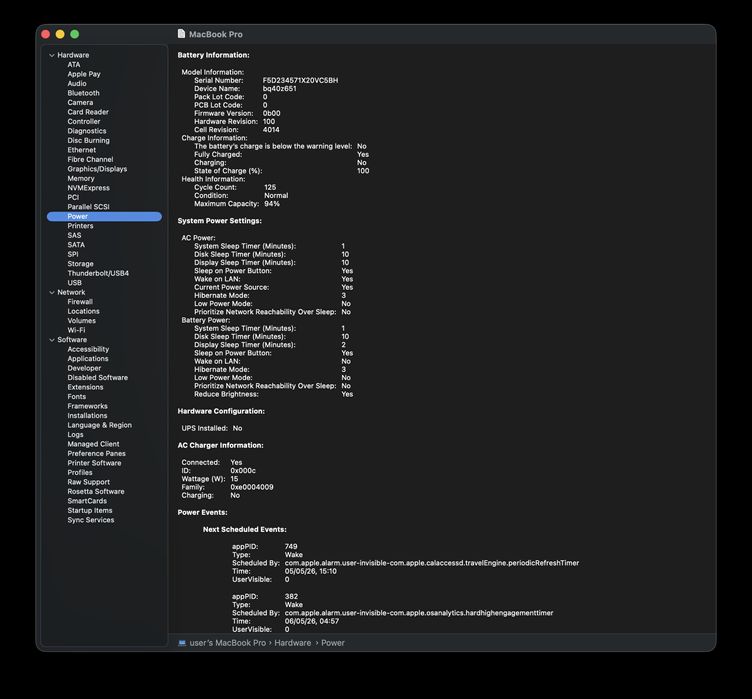Open Printers in the sidebar
752x699 pixels.
pos(80,226)
